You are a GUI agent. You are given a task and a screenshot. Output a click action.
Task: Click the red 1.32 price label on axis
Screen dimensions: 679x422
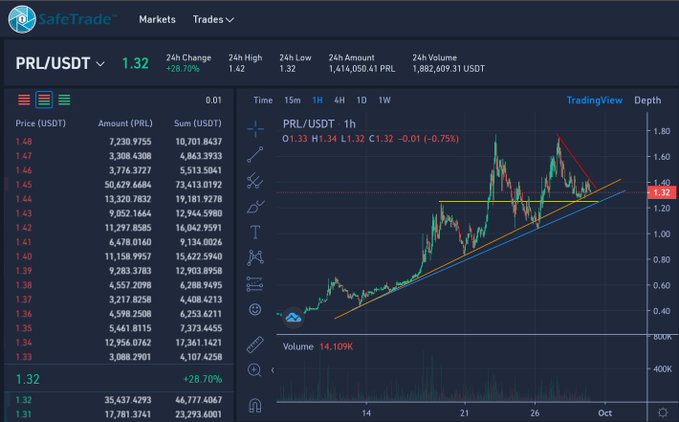pyautogui.click(x=661, y=193)
